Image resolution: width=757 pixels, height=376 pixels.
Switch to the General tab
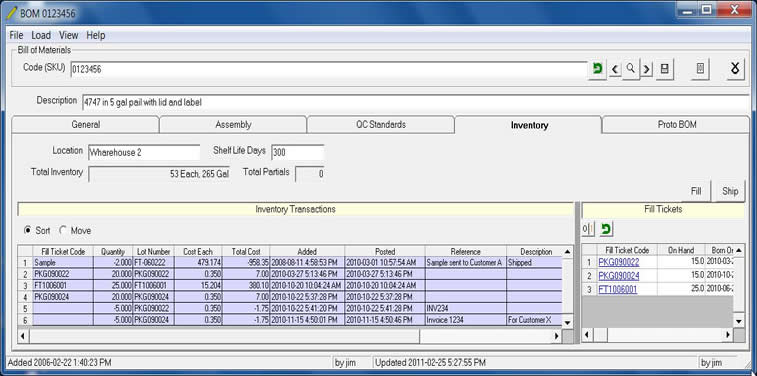(x=85, y=125)
